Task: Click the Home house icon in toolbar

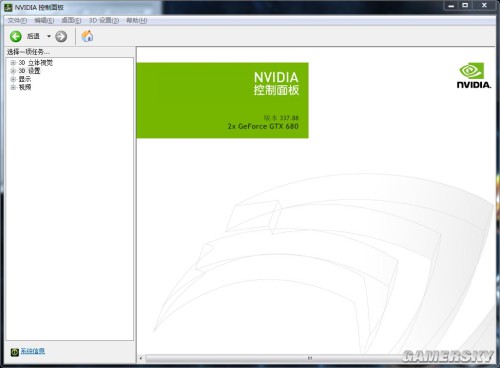Action: tap(87, 36)
